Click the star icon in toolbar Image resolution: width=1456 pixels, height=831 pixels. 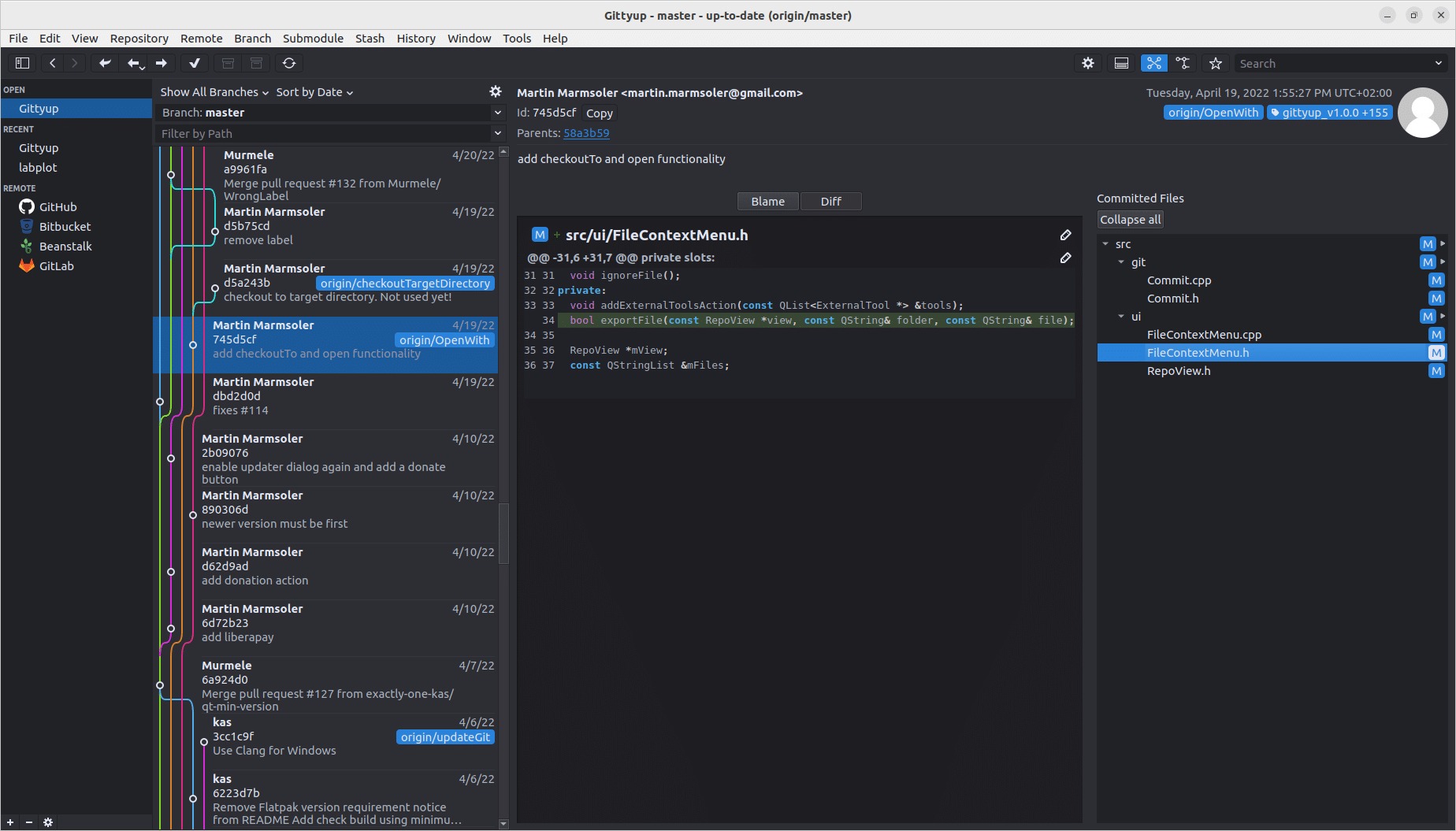click(x=1216, y=63)
